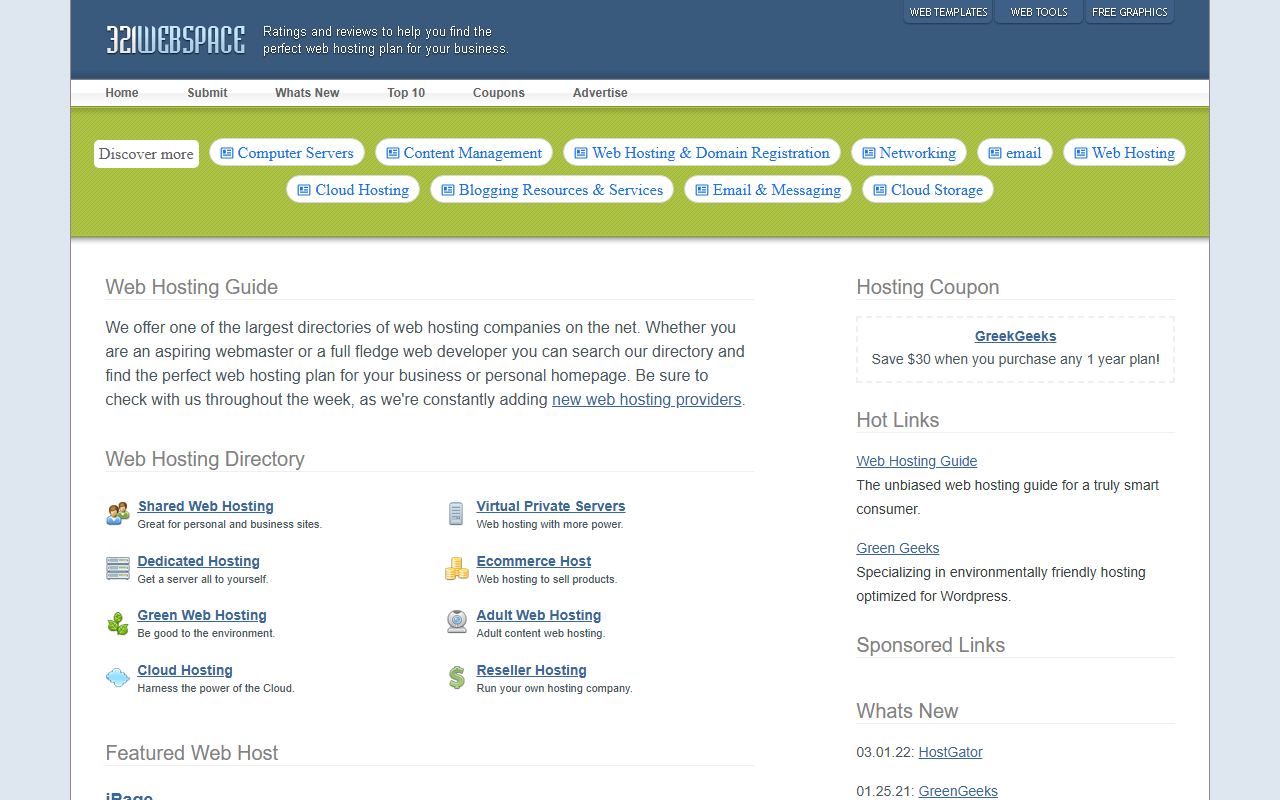This screenshot has width=1280, height=800.
Task: Open the Web Tools top tab
Action: tap(1038, 12)
